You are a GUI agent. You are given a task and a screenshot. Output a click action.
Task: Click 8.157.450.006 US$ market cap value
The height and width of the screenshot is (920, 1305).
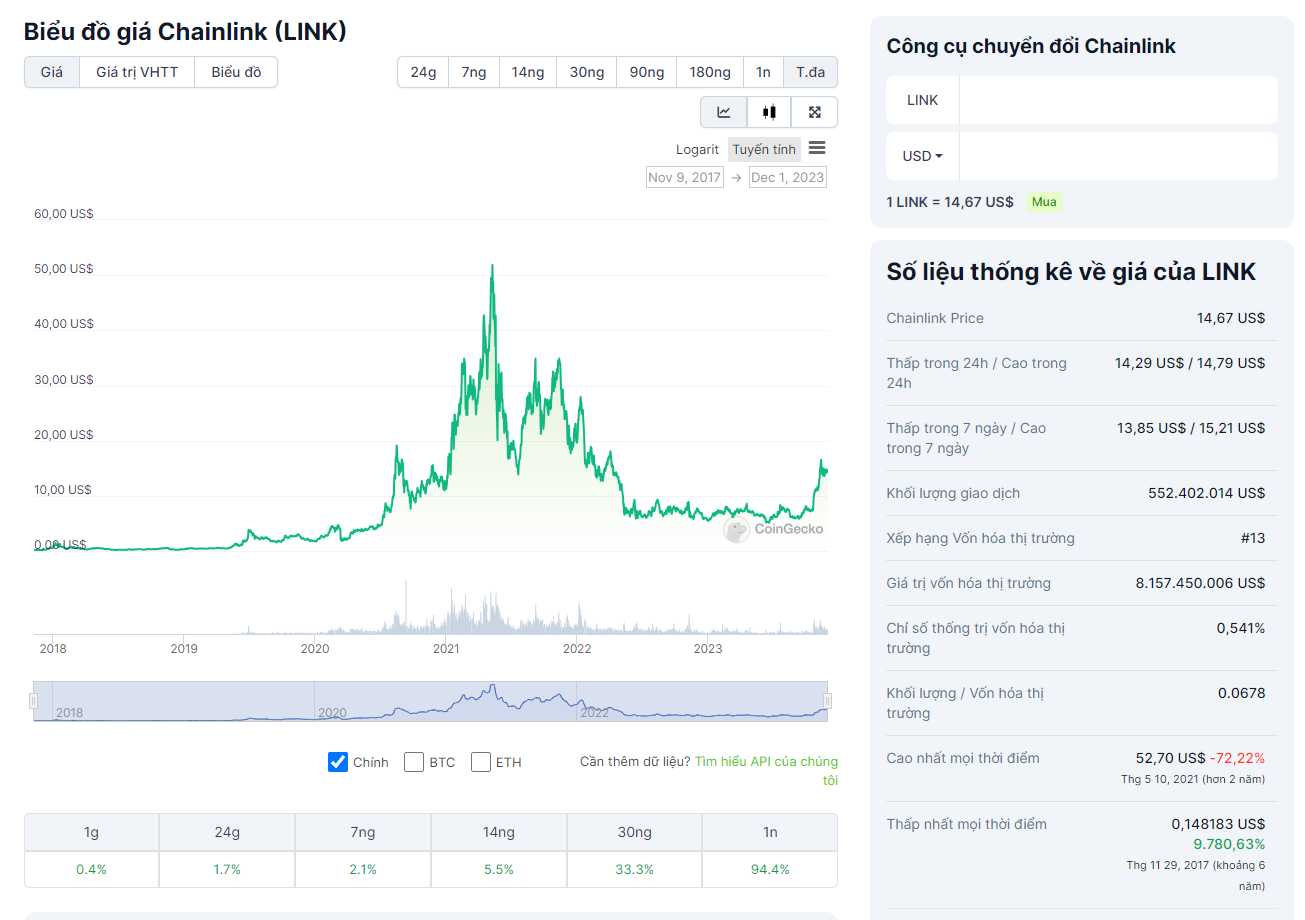pyautogui.click(x=1200, y=583)
